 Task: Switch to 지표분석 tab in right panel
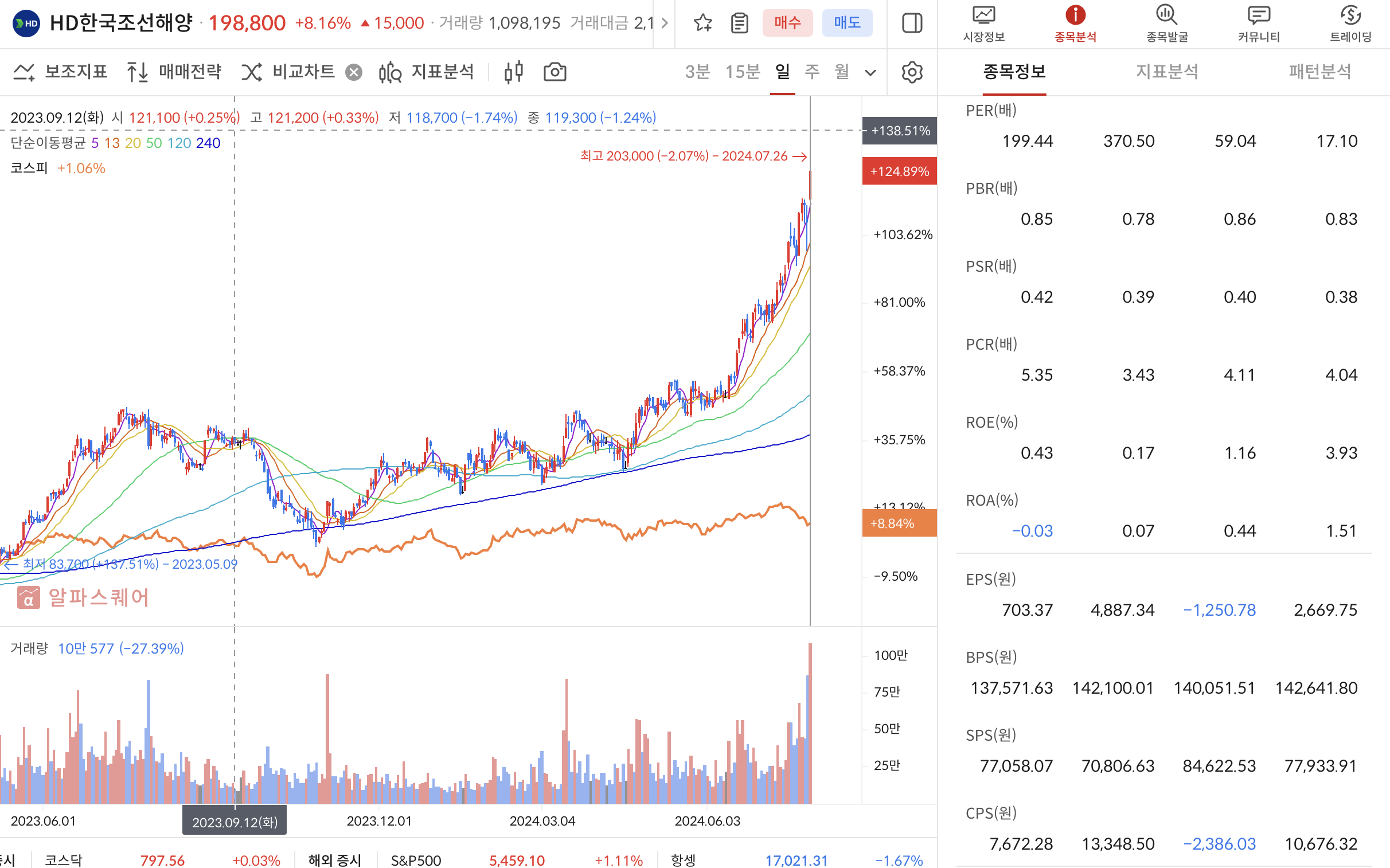point(1167,72)
